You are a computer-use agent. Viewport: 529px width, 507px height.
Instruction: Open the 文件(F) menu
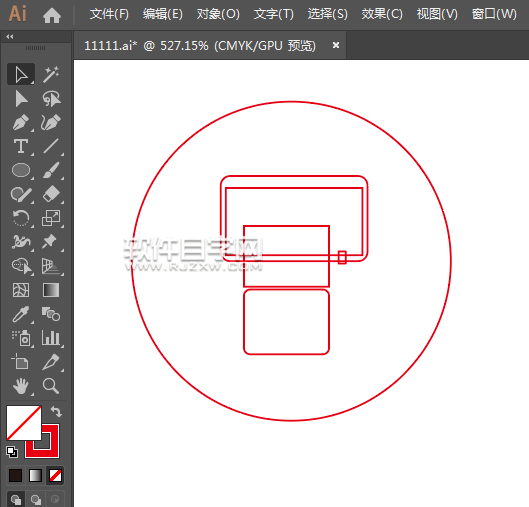coord(109,14)
